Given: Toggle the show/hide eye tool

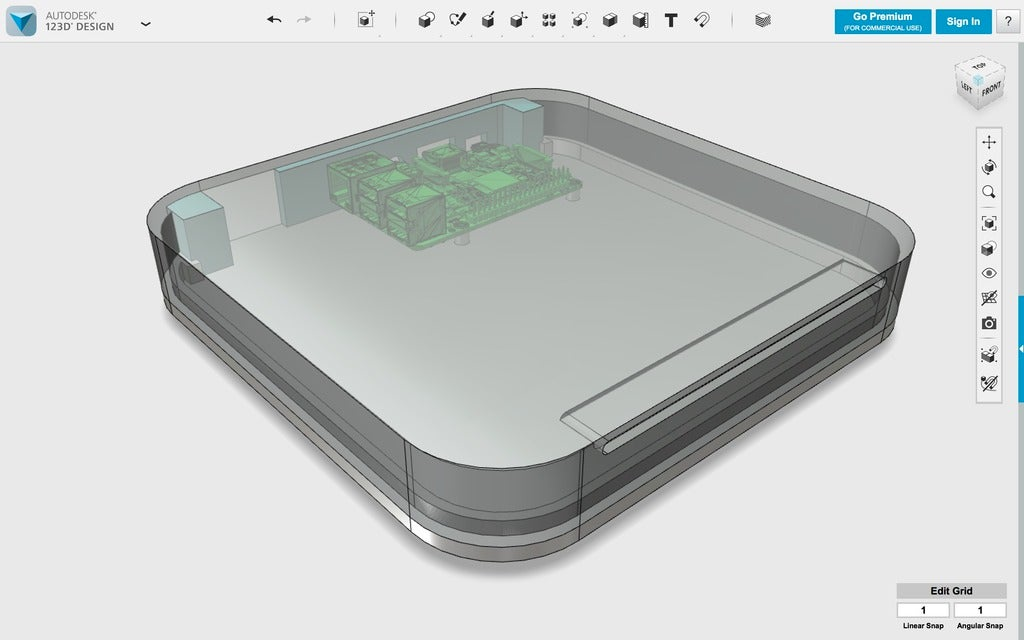Looking at the screenshot, I should click(989, 273).
